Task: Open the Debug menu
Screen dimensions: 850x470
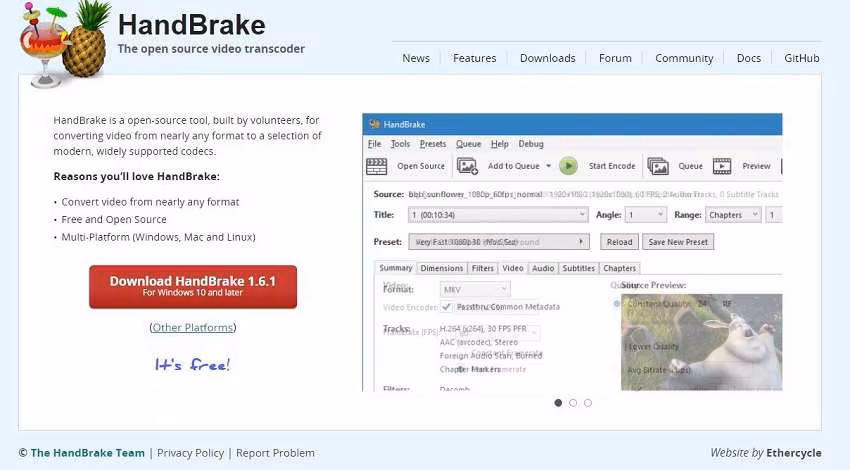Action: [531, 144]
